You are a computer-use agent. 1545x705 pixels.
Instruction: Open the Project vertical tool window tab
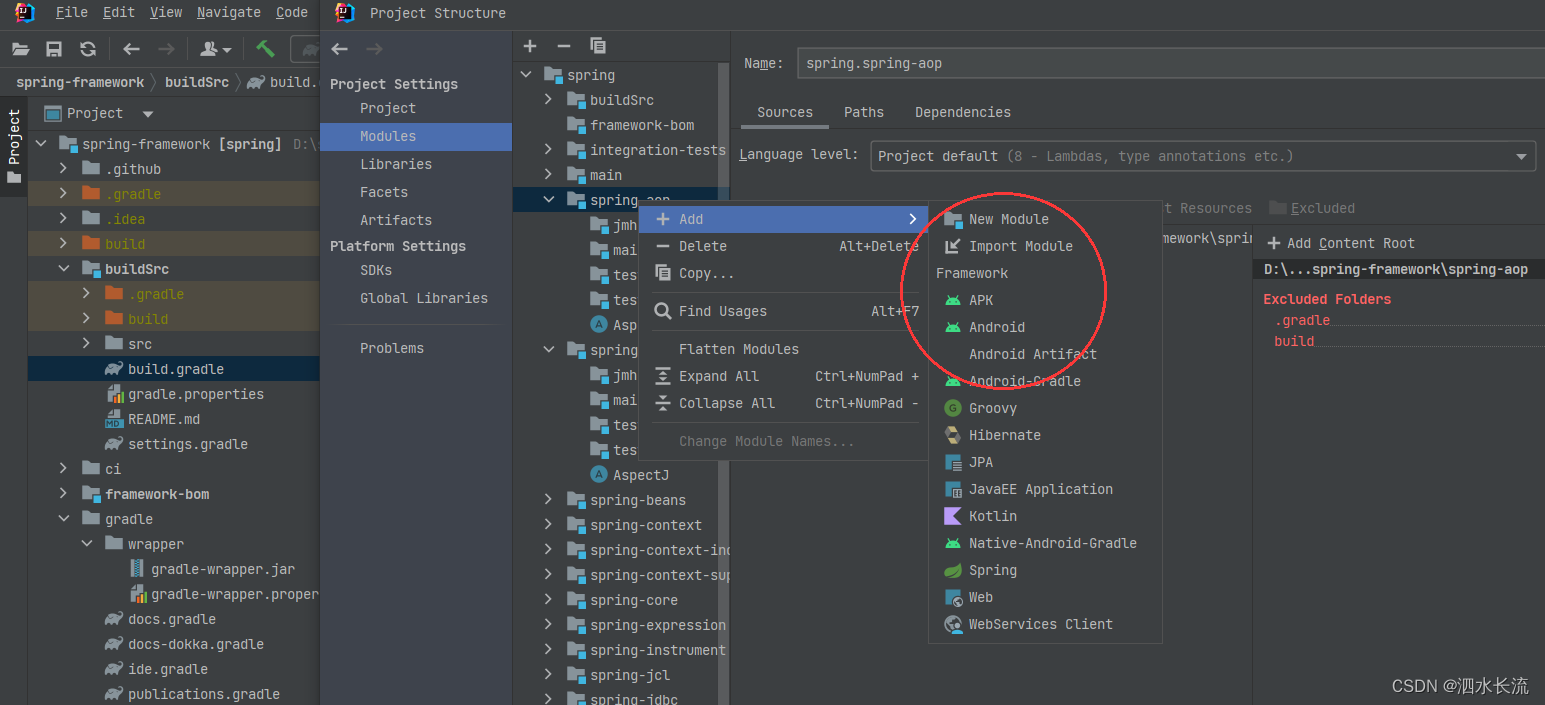[x=13, y=147]
